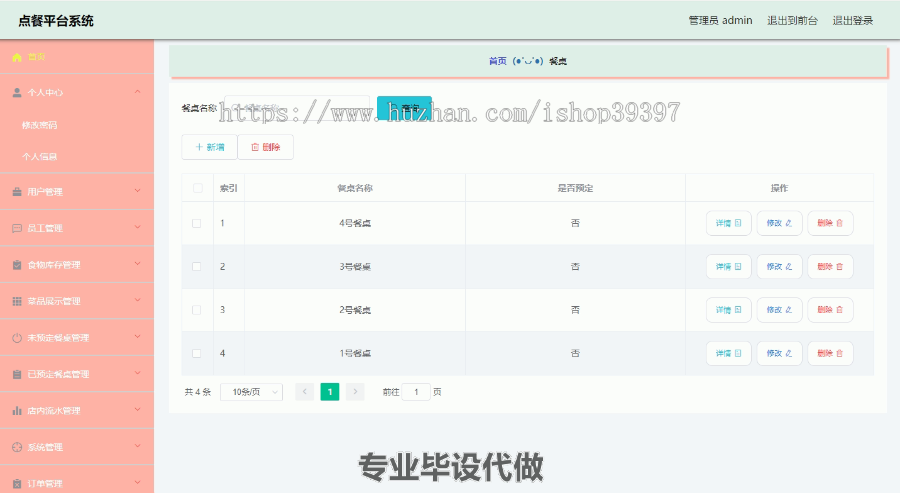900x493 pixels.
Task: Expand the 未预定餐桌管理 chevron
Action: click(x=137, y=336)
